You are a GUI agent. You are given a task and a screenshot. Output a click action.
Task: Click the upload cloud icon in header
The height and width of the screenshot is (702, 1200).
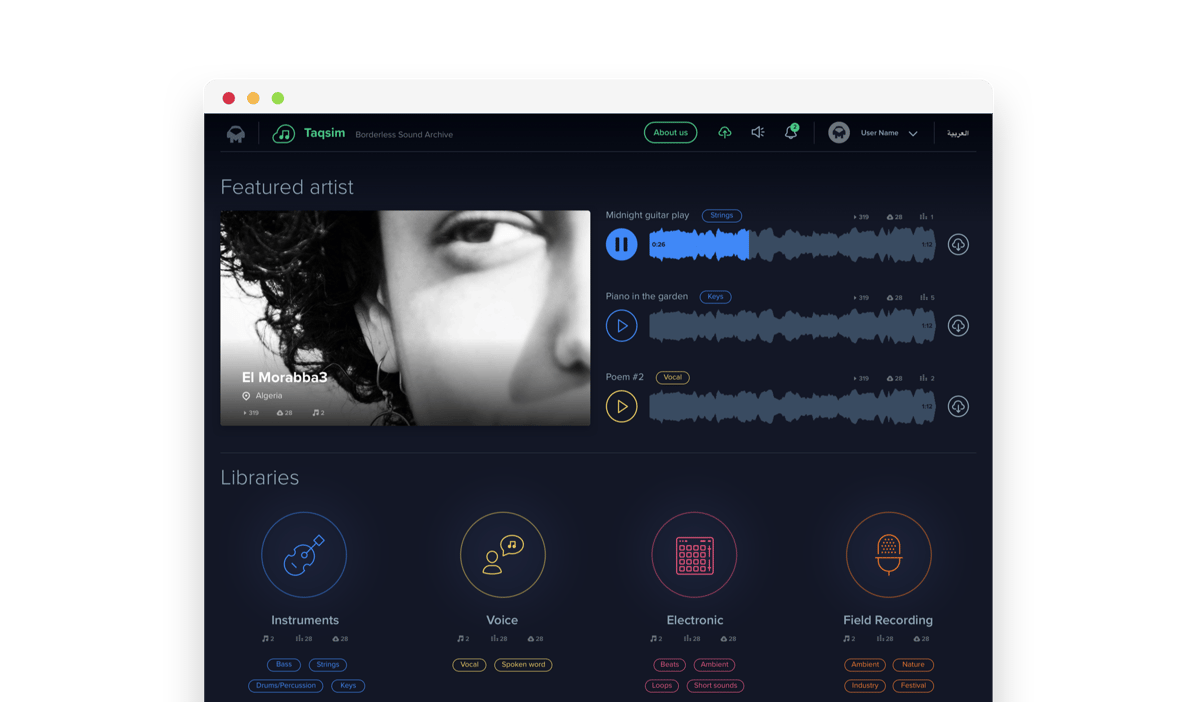pos(725,133)
